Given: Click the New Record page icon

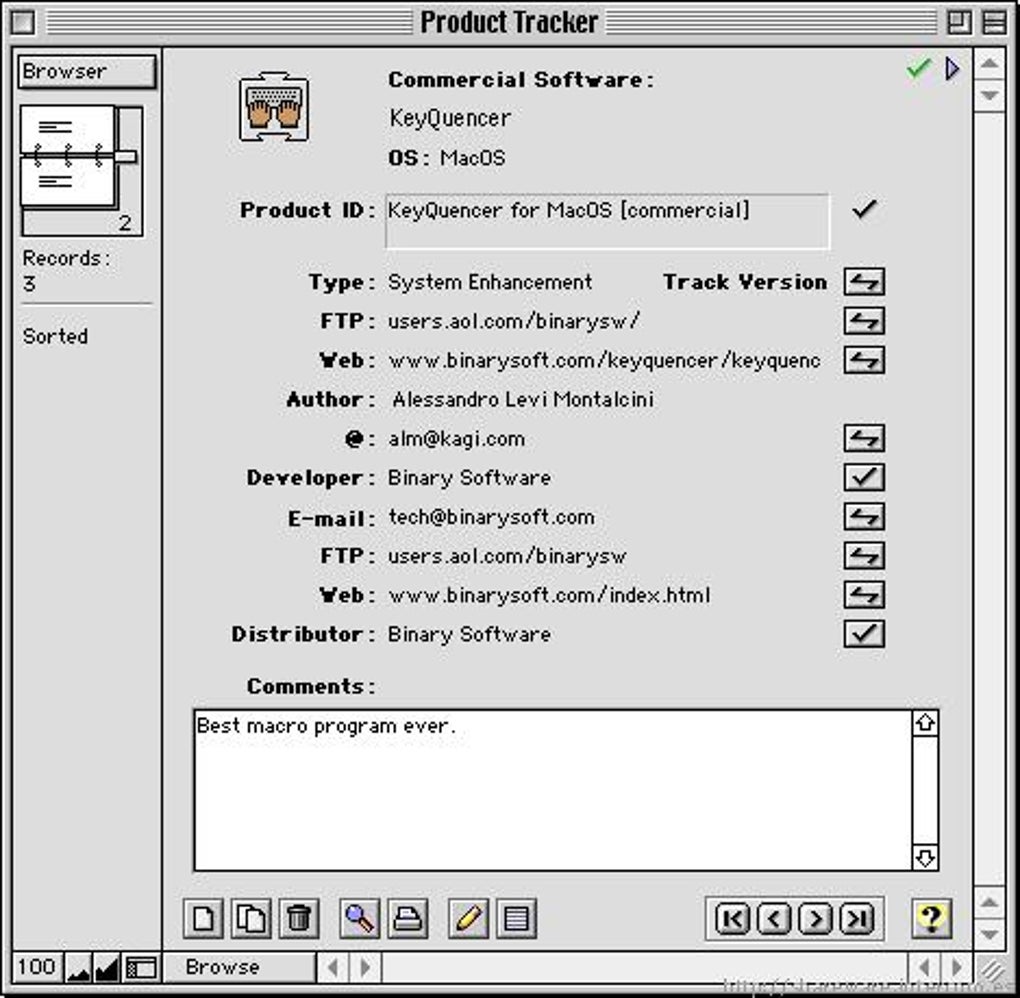Looking at the screenshot, I should point(203,918).
